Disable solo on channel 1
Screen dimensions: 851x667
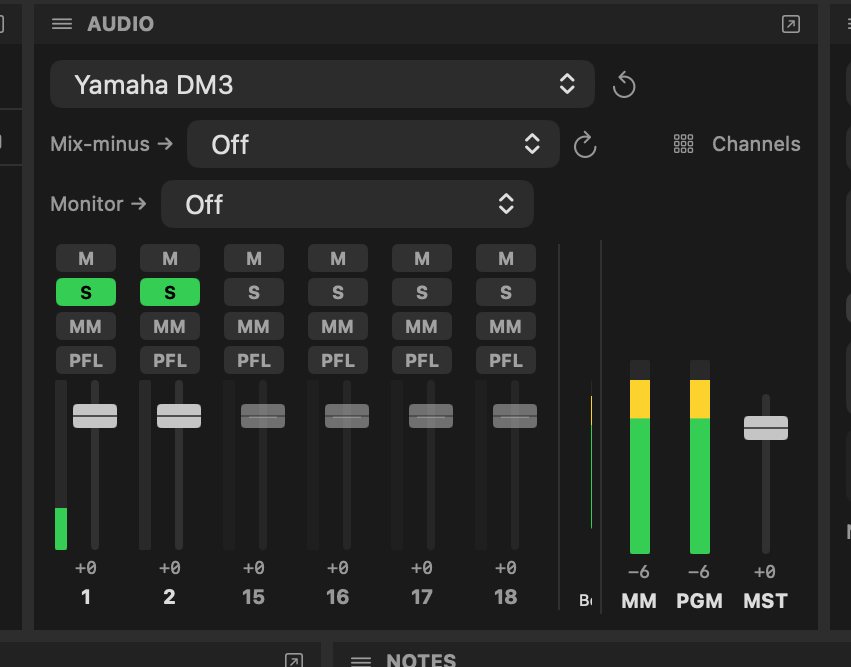tap(86, 293)
